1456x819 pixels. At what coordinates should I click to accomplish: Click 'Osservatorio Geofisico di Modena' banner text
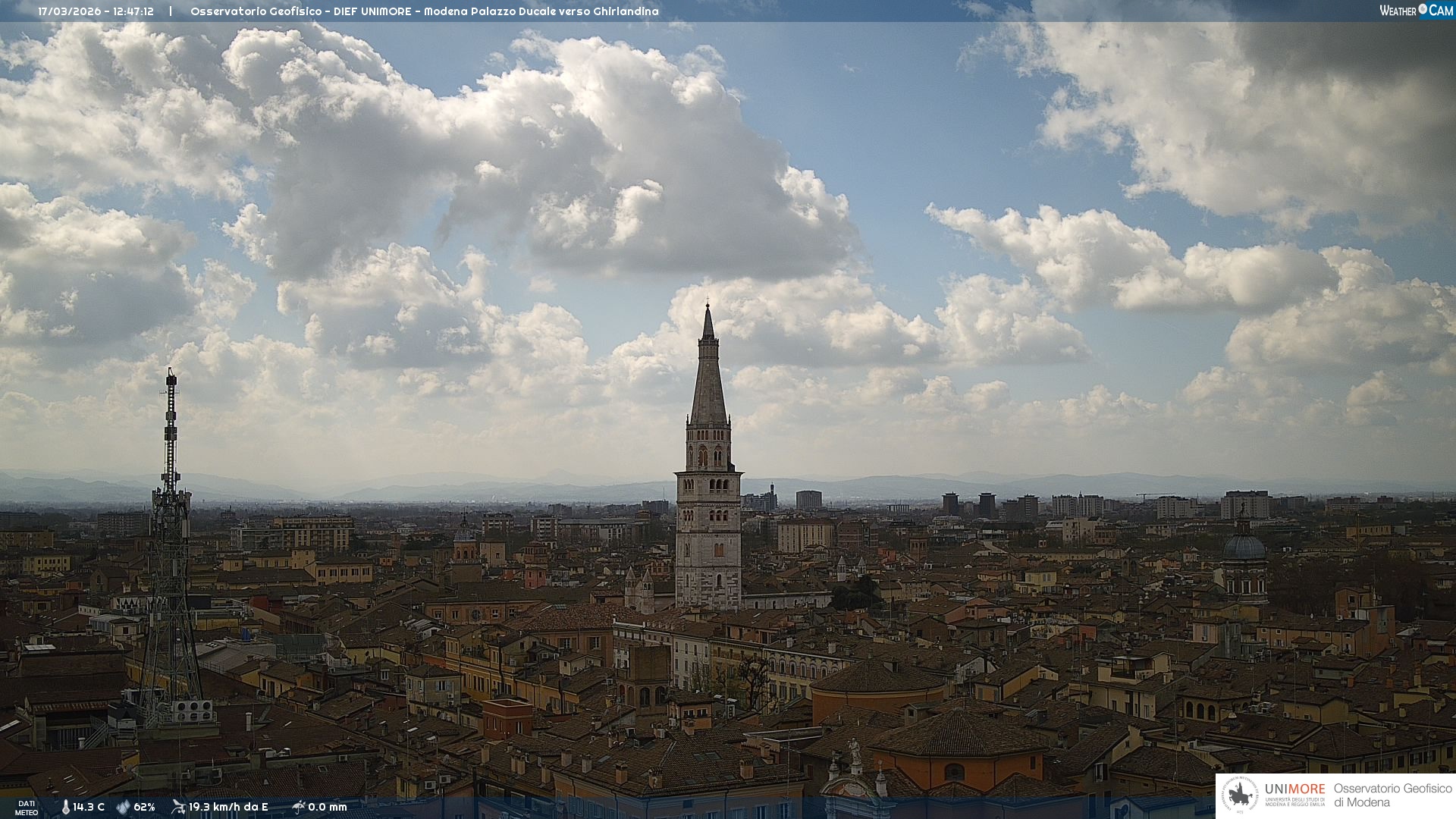pos(1392,795)
